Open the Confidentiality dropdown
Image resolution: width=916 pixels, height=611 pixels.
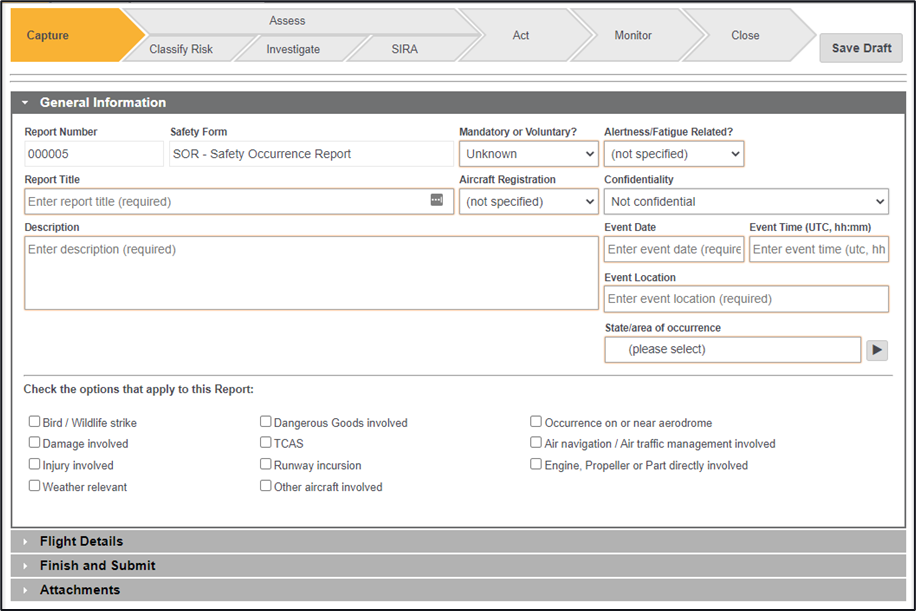point(746,201)
